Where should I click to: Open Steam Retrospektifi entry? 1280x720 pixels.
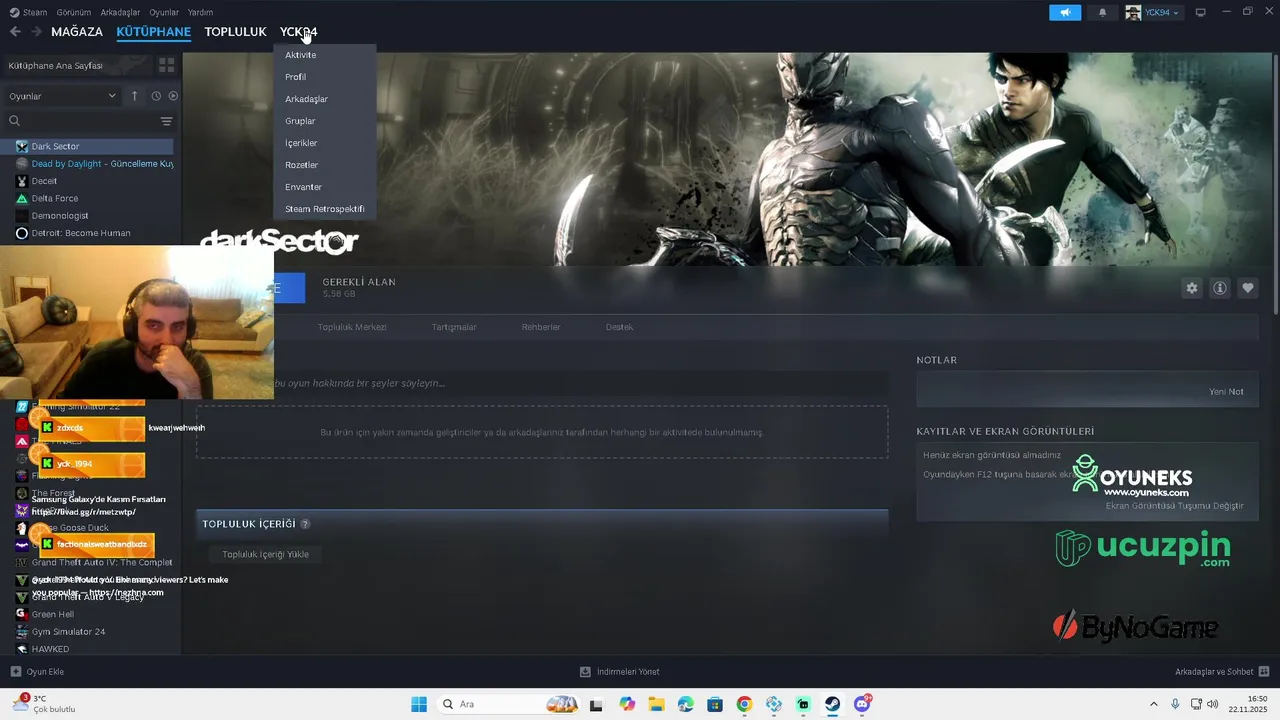point(325,209)
